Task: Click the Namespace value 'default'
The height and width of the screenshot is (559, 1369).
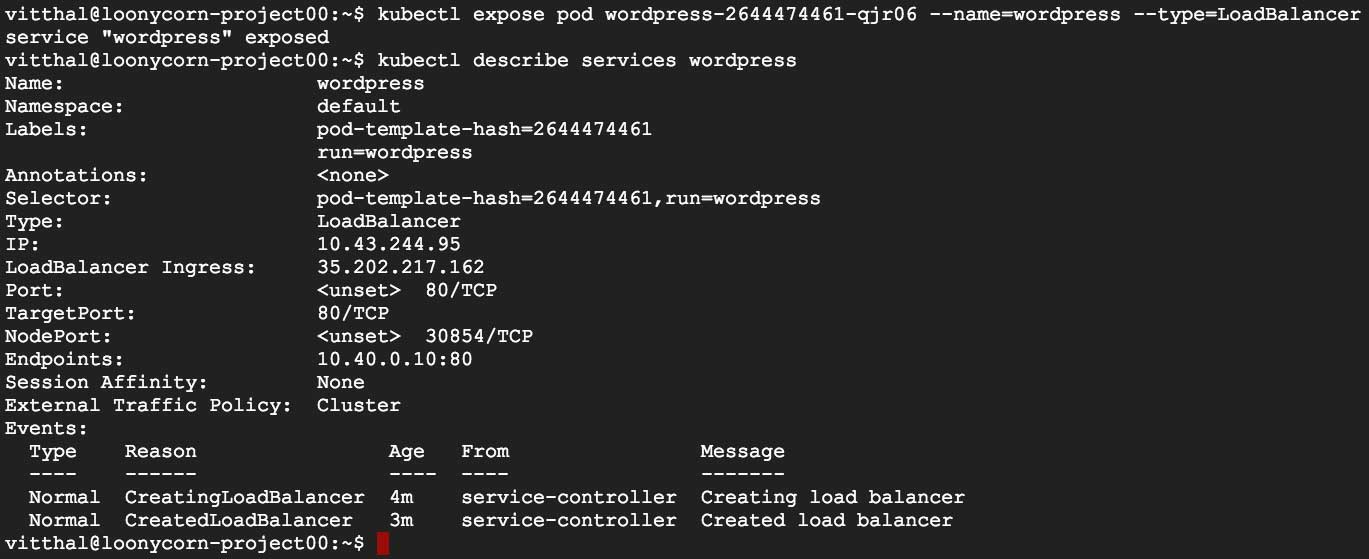Action: coord(358,106)
